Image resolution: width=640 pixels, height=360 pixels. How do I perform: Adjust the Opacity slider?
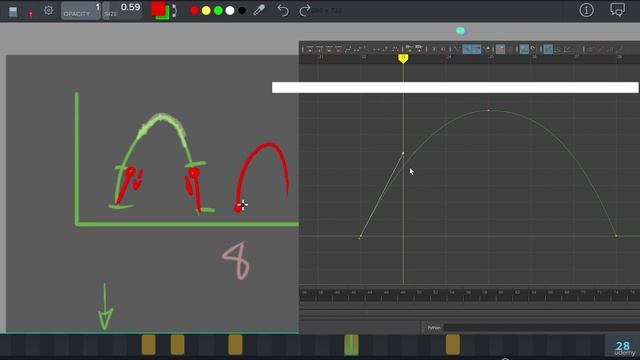81,11
